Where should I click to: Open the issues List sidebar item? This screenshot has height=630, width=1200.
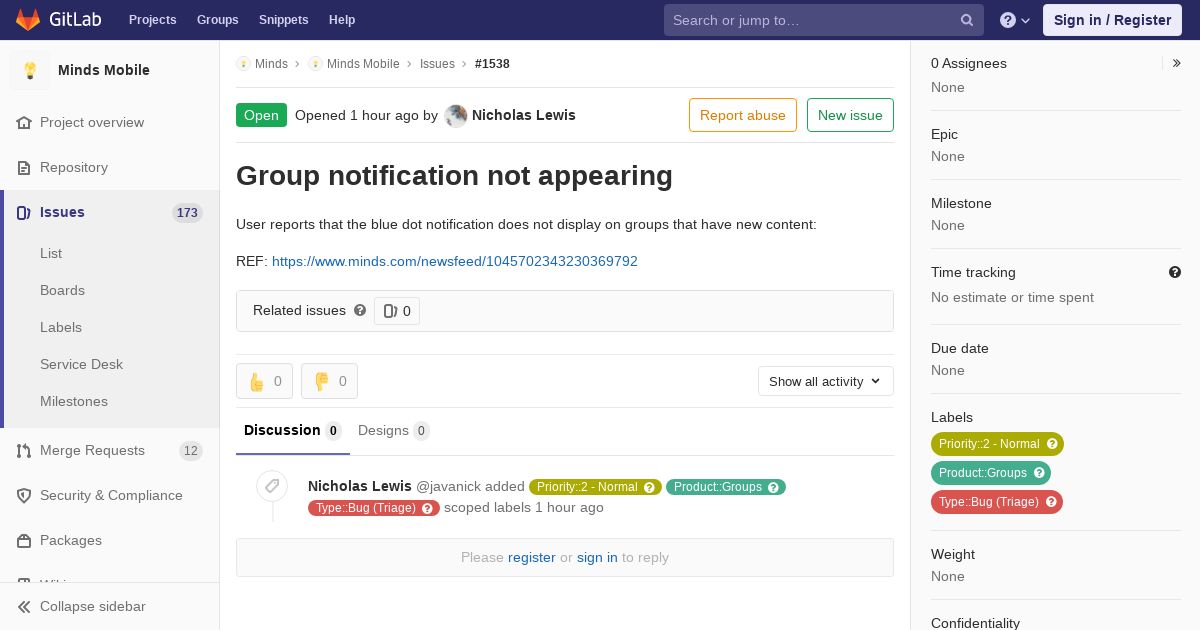point(51,253)
